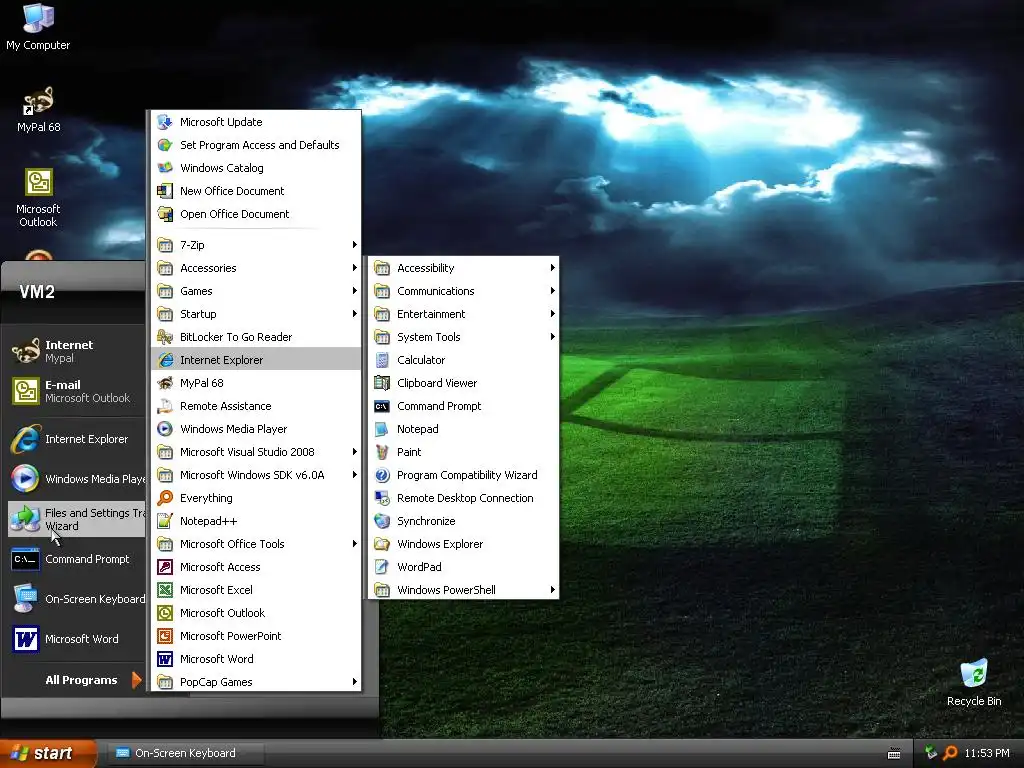Open On-Screen Keyboard from Start menu left pane
The height and width of the screenshot is (768, 1024).
tap(76, 599)
